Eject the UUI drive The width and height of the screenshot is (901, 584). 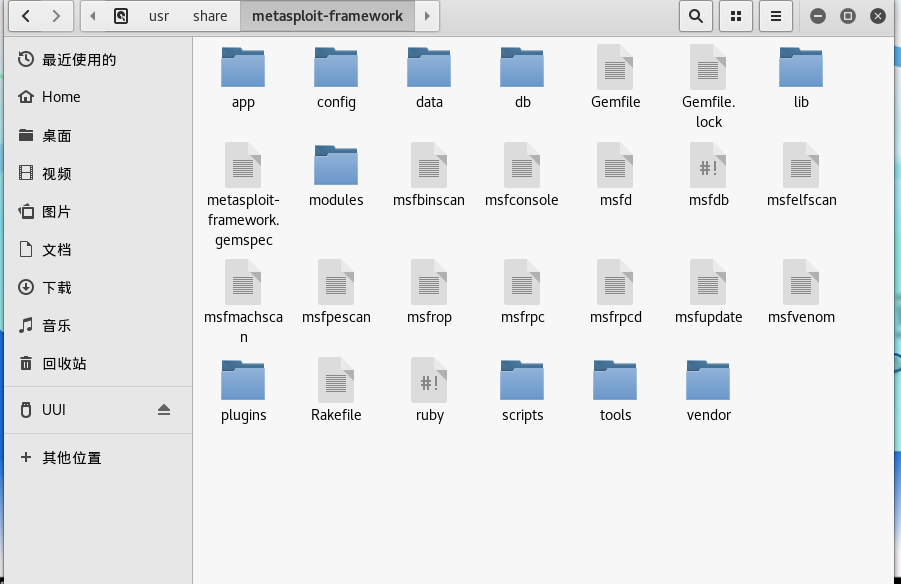point(164,410)
